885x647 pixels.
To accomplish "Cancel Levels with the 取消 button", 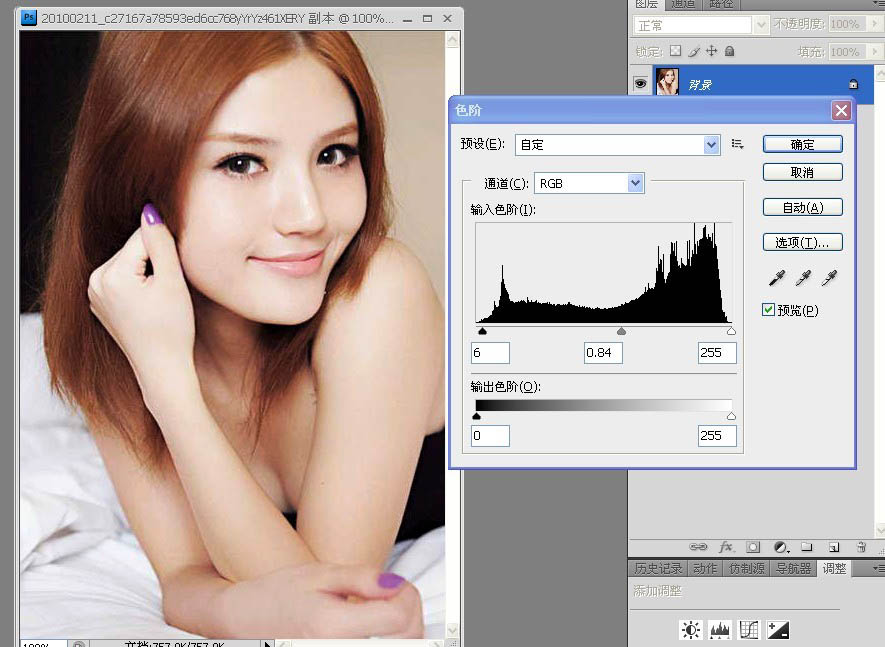I will (x=802, y=172).
